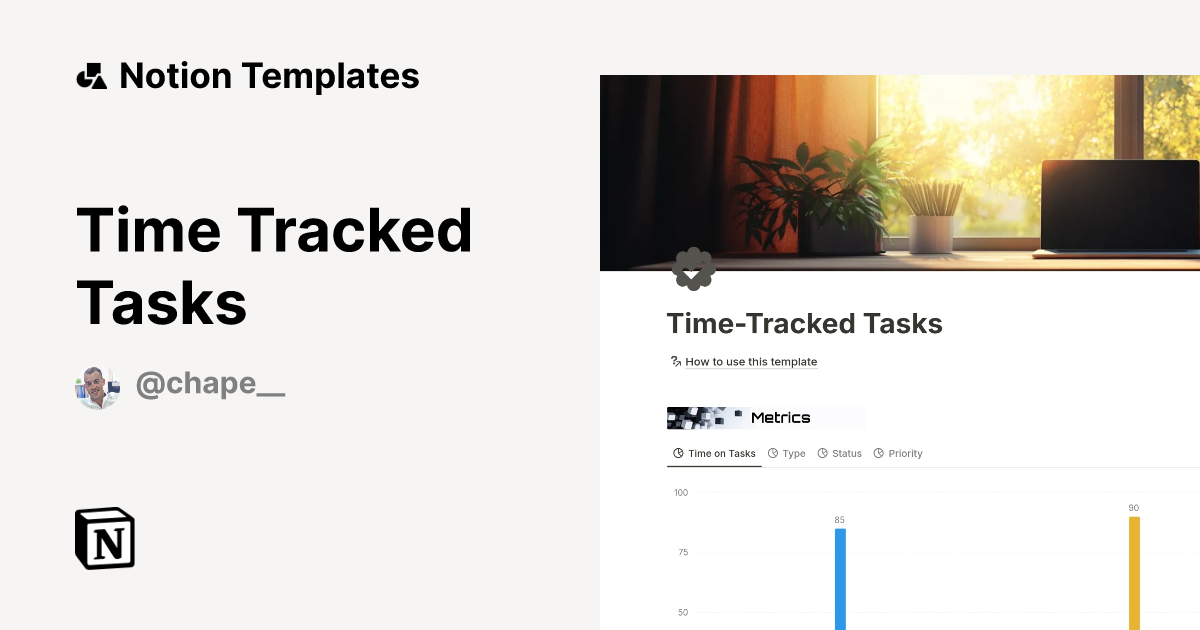
Task: Click the Notion Templates logo icon
Action: coord(91,75)
